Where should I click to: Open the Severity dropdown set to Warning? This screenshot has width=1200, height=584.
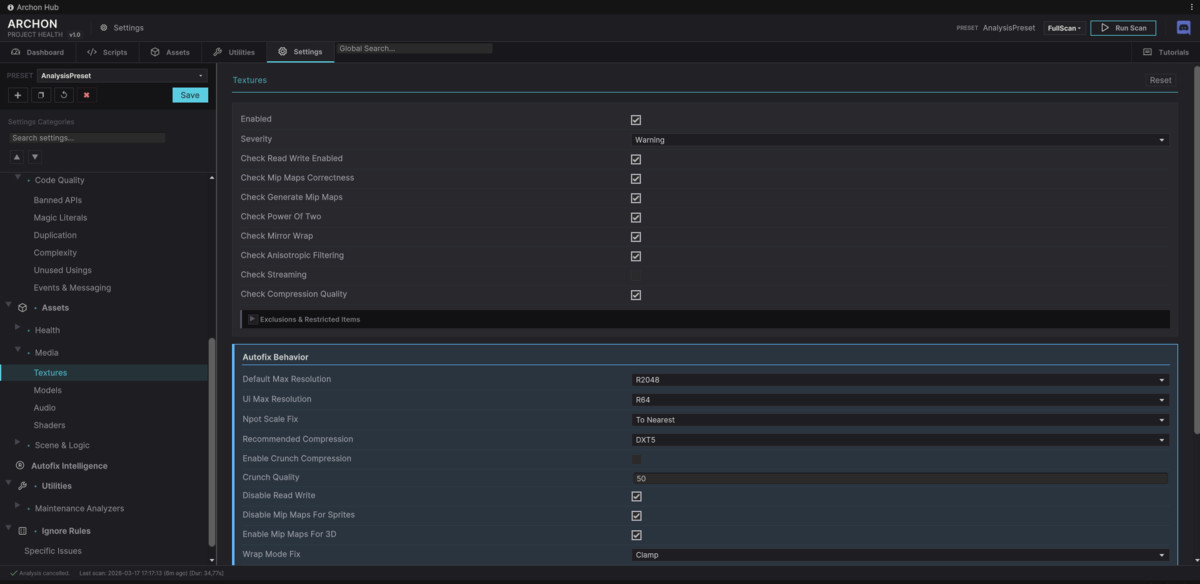point(900,140)
